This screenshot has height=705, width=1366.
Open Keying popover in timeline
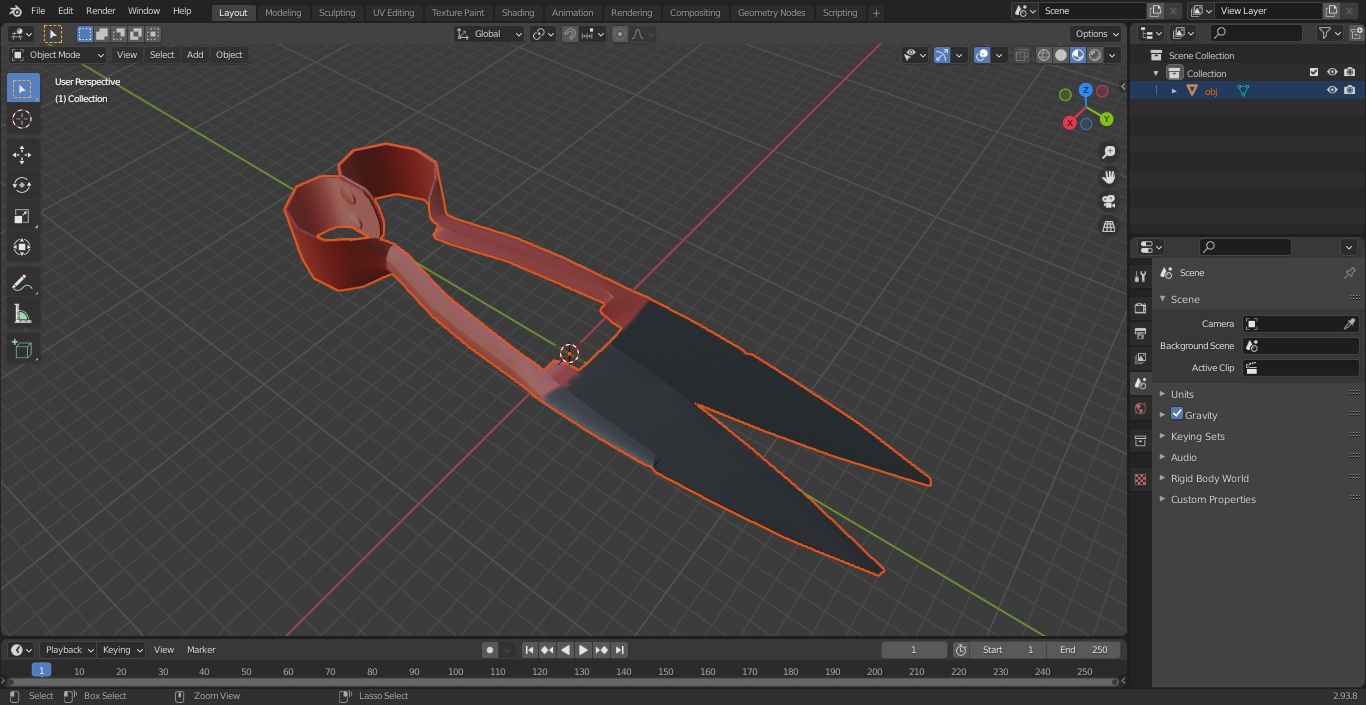(122, 650)
